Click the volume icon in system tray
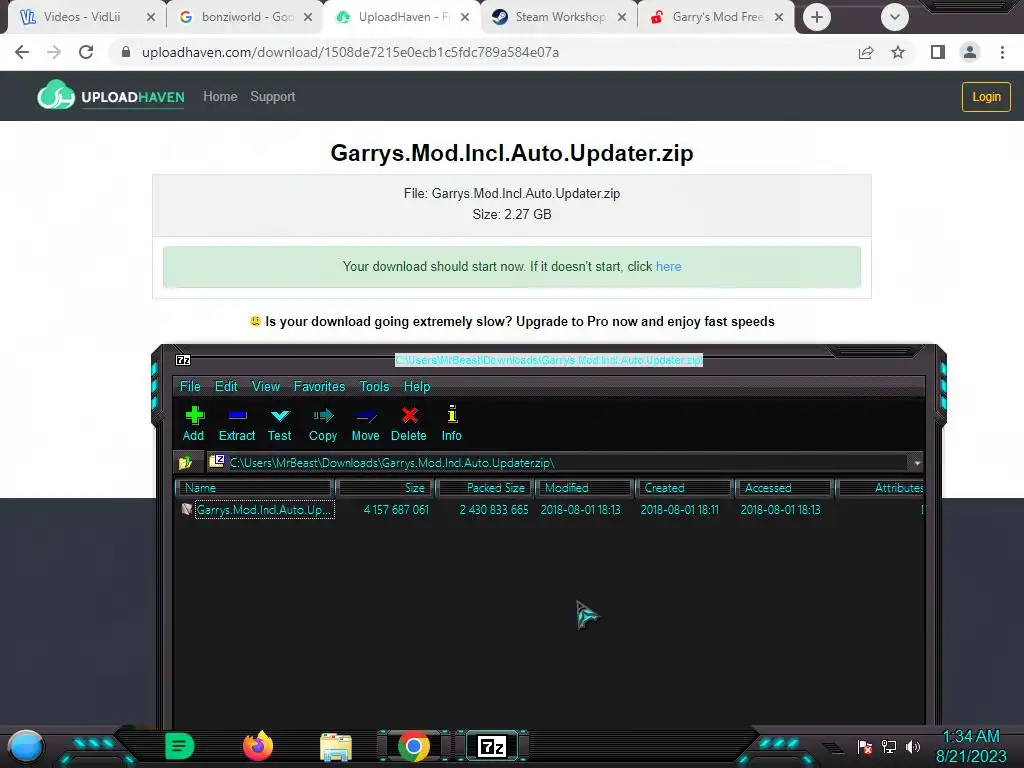The width and height of the screenshot is (1024, 768). tap(913, 746)
